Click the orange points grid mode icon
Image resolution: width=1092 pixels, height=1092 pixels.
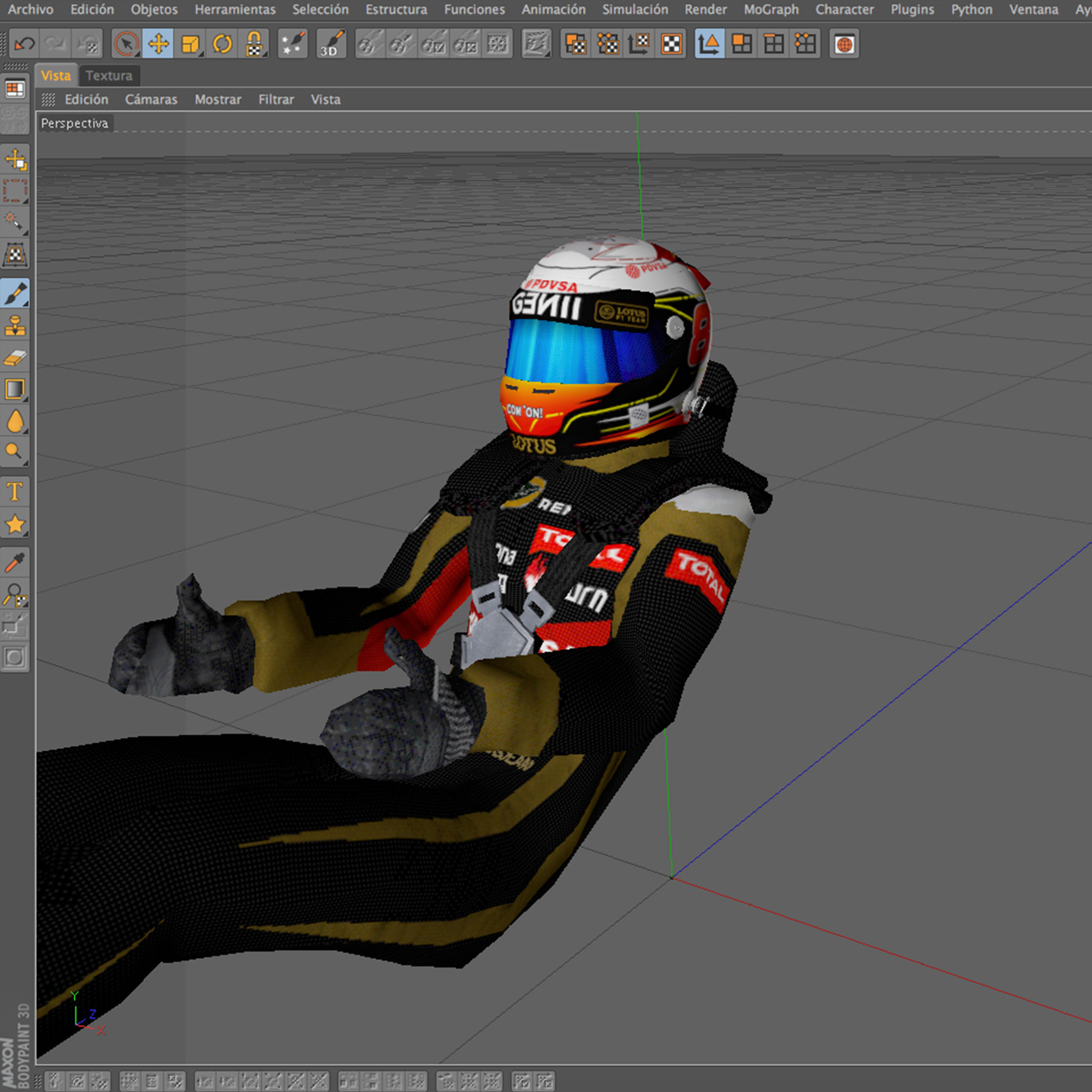[x=805, y=44]
